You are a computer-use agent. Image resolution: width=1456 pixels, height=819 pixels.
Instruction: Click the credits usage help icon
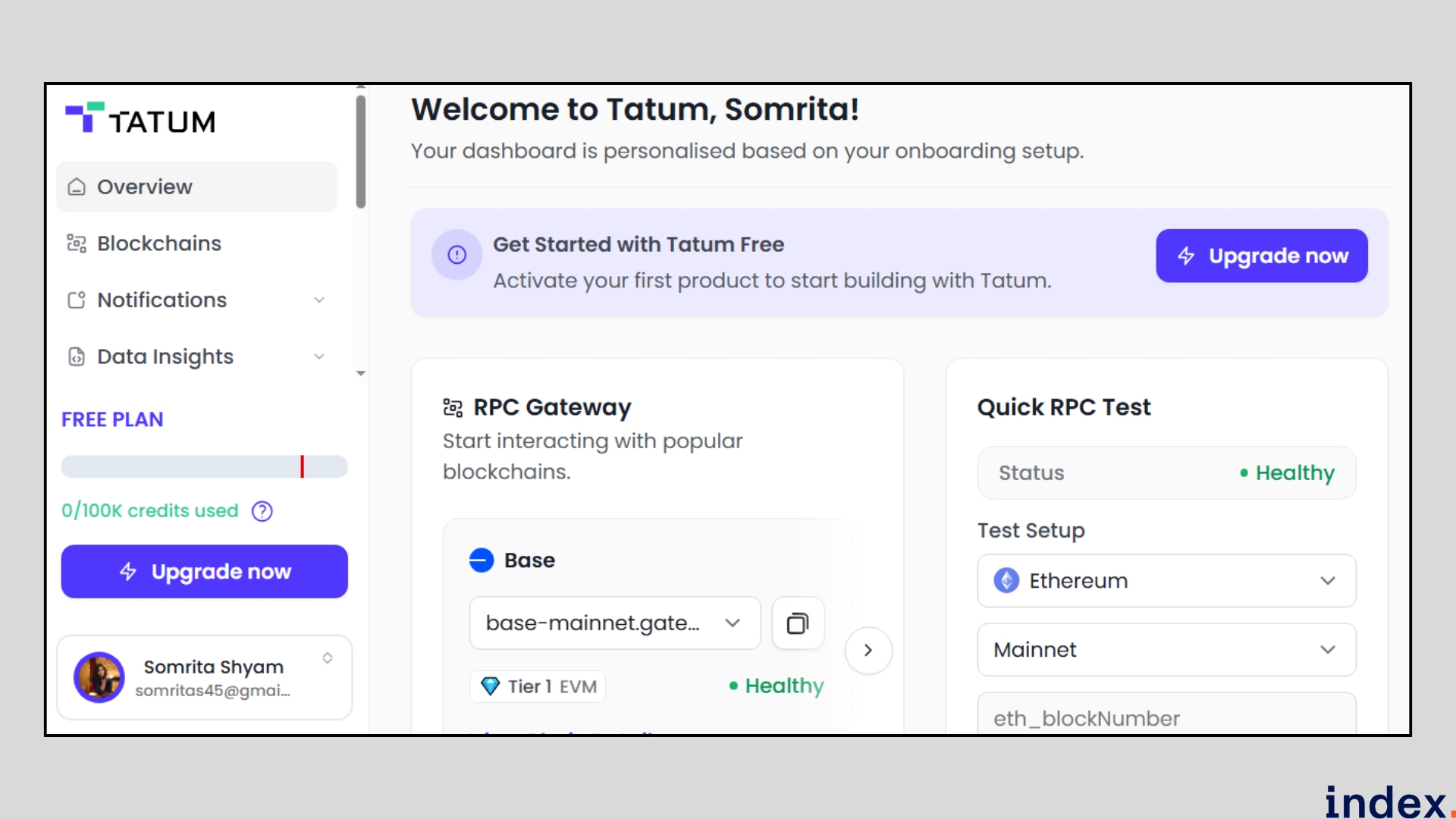pyautogui.click(x=262, y=511)
